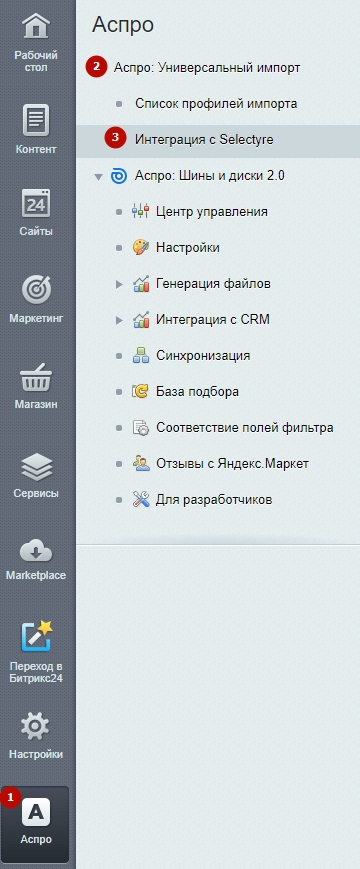Open Интеграция с CRM entry
Viewport: 360px width, 869px height.
pyautogui.click(x=213, y=320)
